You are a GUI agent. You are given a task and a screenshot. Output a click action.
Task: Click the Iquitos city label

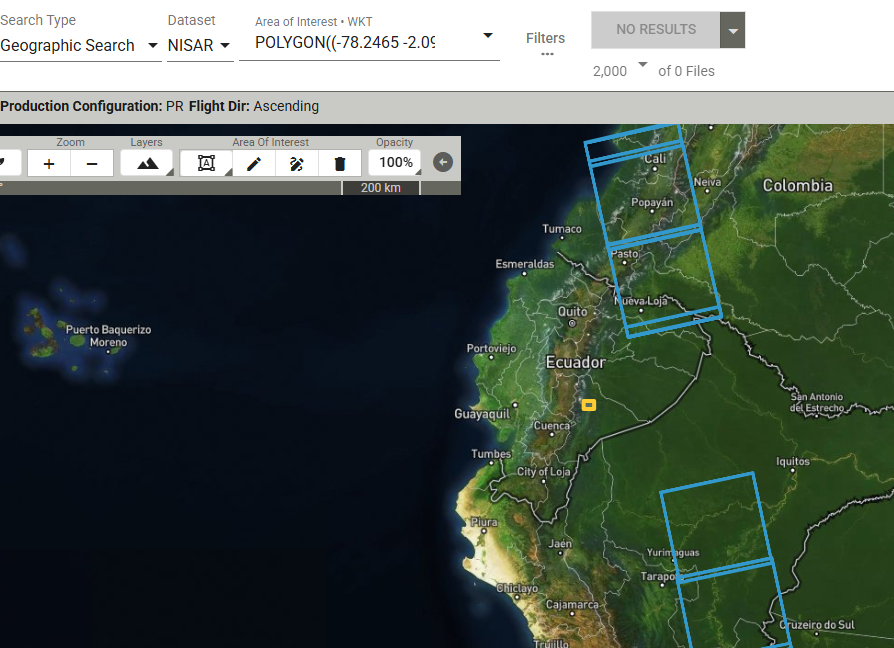click(793, 462)
